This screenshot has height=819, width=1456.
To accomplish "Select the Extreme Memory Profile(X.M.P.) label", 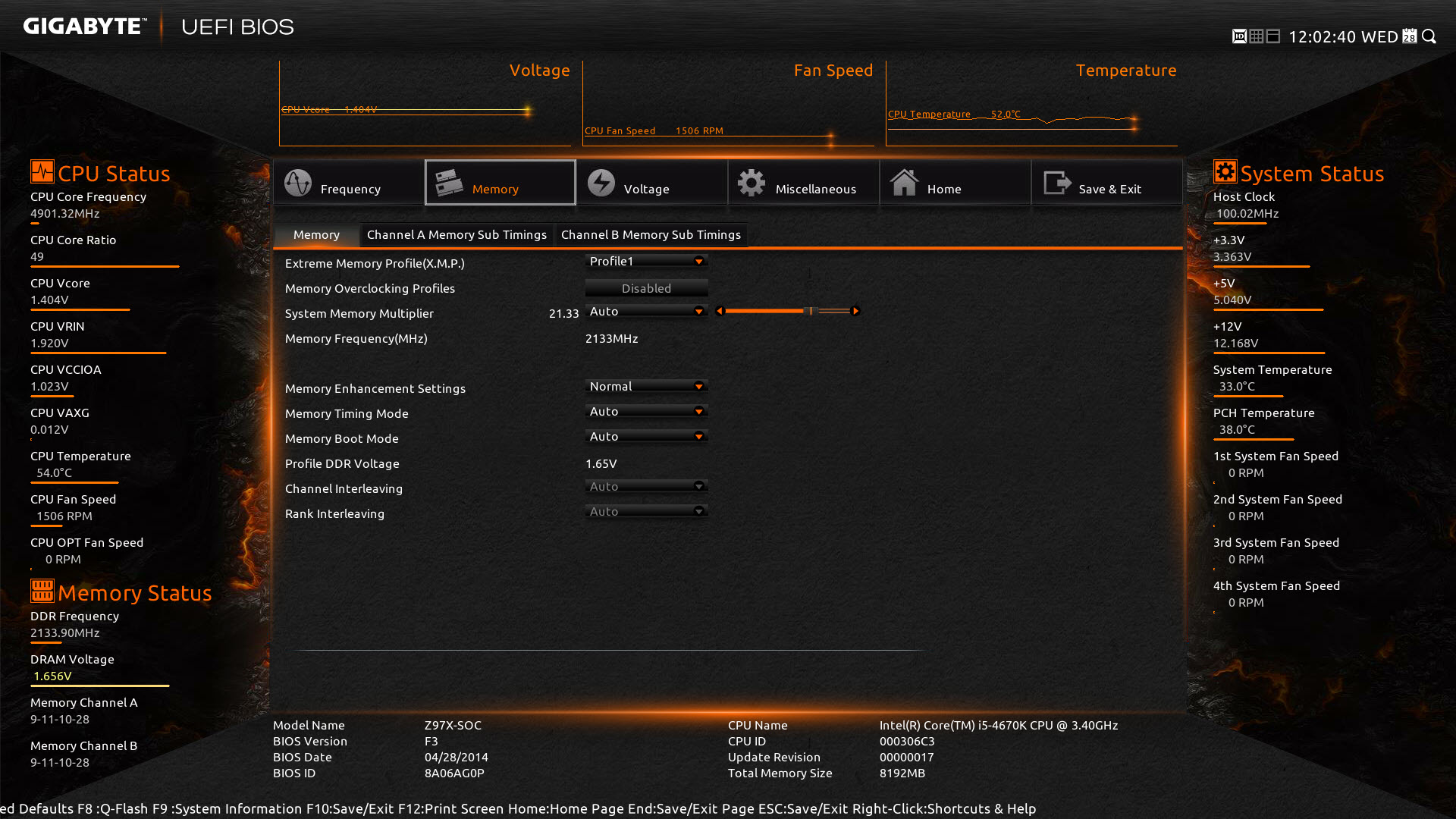I will 375,264.
